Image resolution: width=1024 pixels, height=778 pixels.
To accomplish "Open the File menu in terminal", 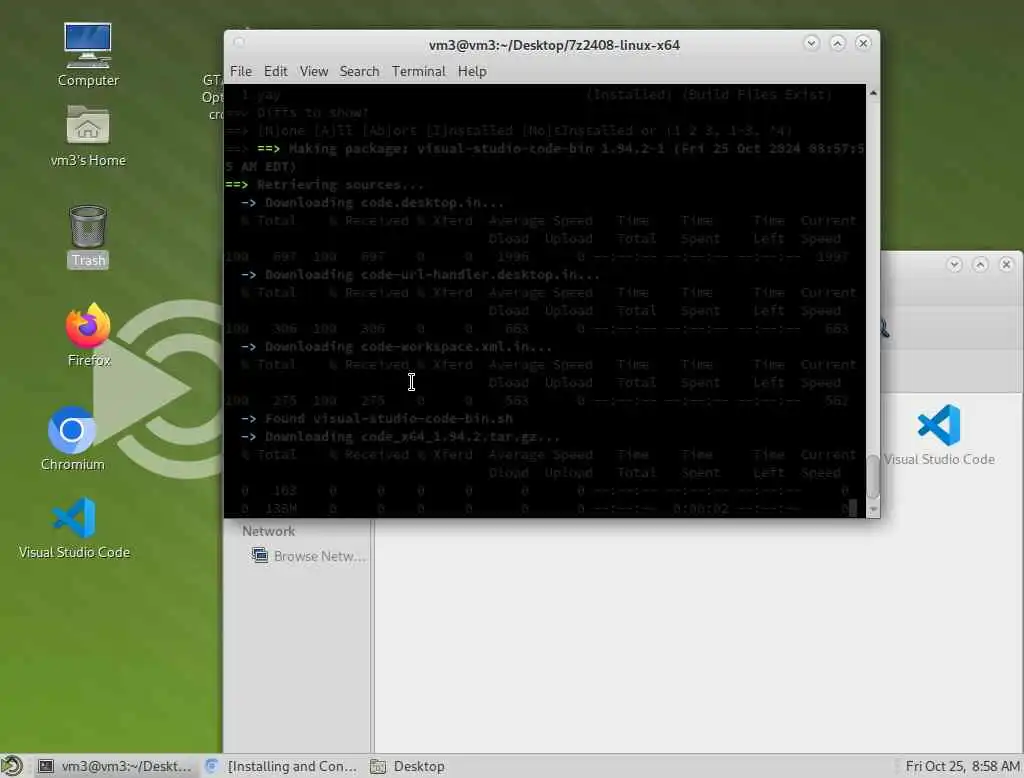I will [x=240, y=71].
